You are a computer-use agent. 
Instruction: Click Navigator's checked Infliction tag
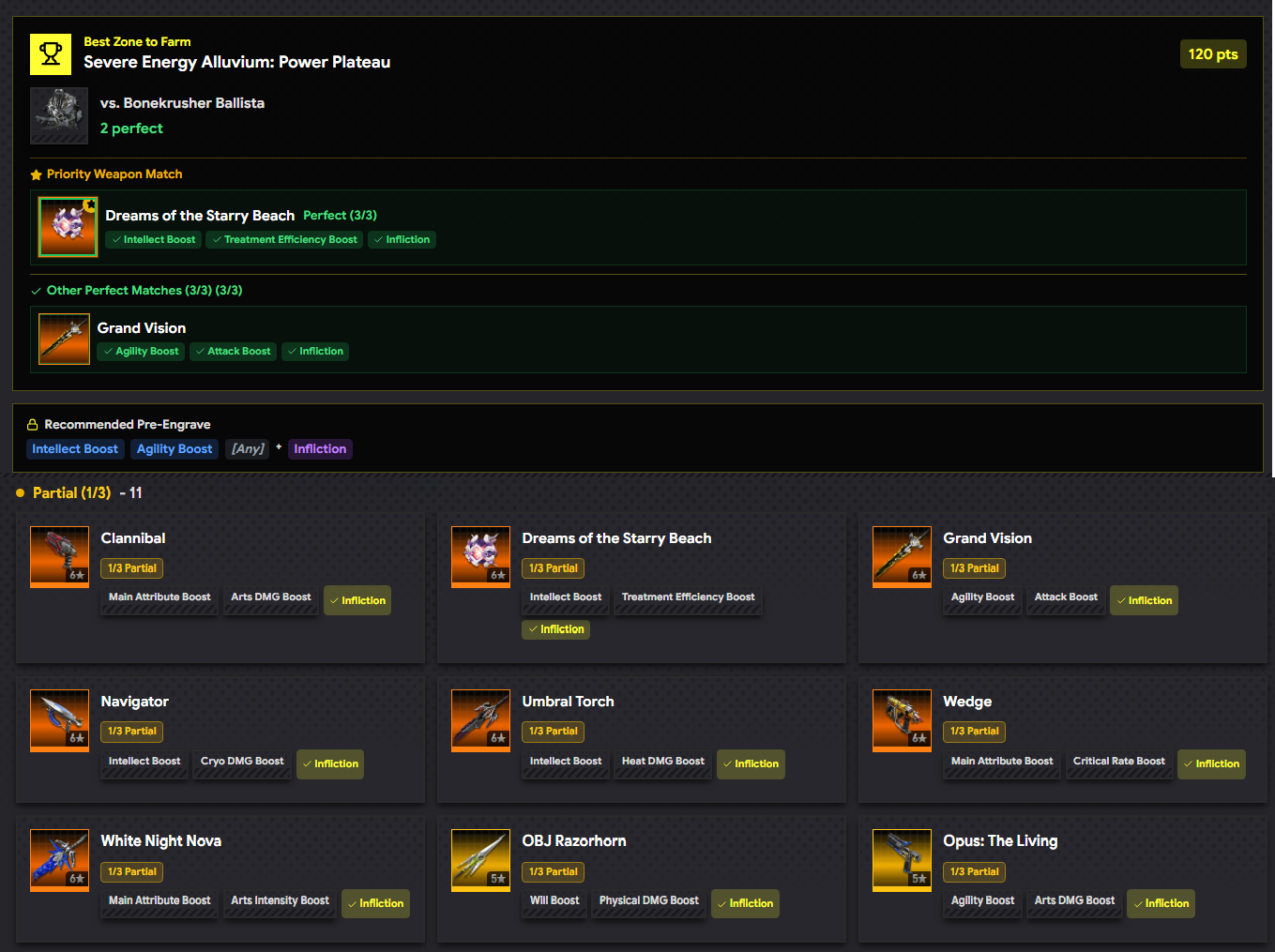tap(330, 764)
